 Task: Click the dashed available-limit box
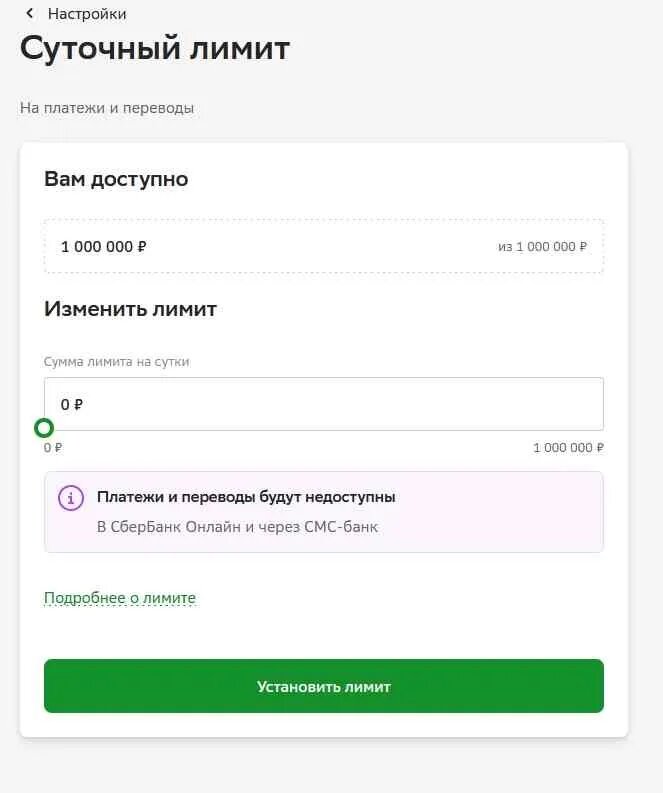click(x=324, y=246)
